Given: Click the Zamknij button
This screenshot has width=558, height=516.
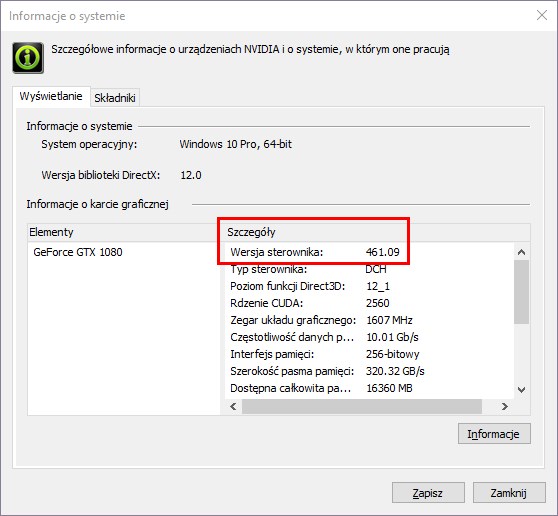Looking at the screenshot, I should [x=509, y=493].
